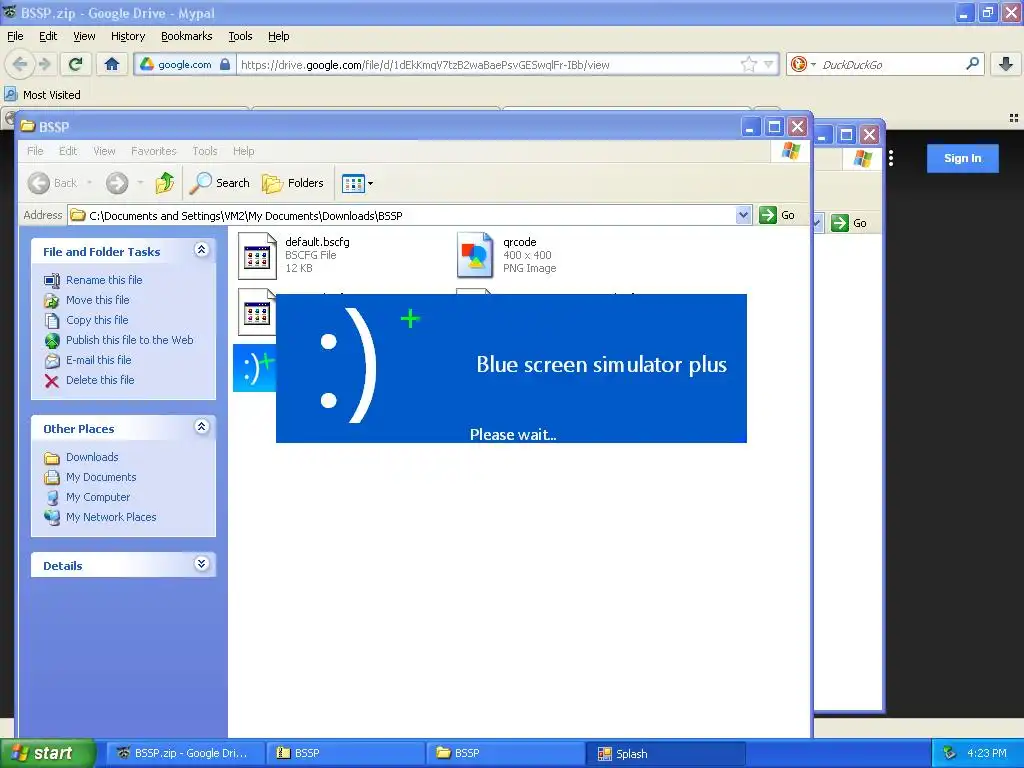Open the browser Help menu
1024x768 pixels.
coord(279,36)
